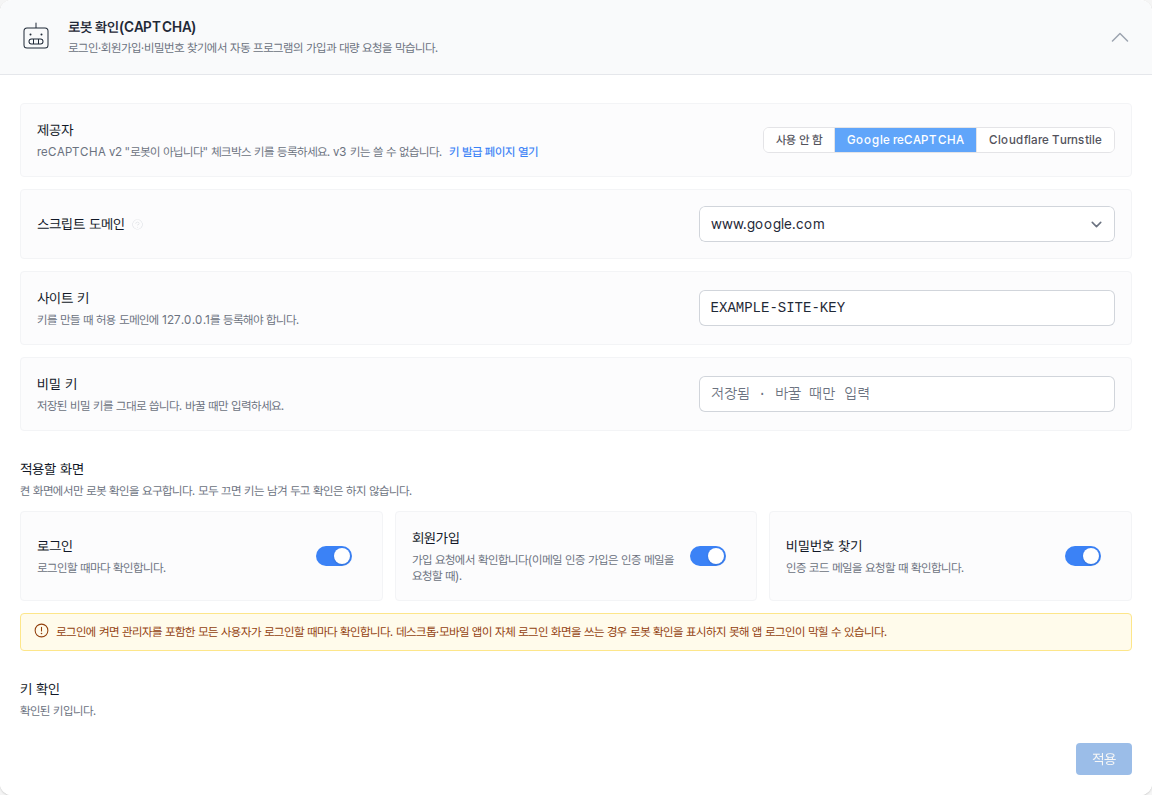The image size is (1152, 795).
Task: Click the 인증 코드 메일을 요청할 때 description
Action: pos(874,568)
